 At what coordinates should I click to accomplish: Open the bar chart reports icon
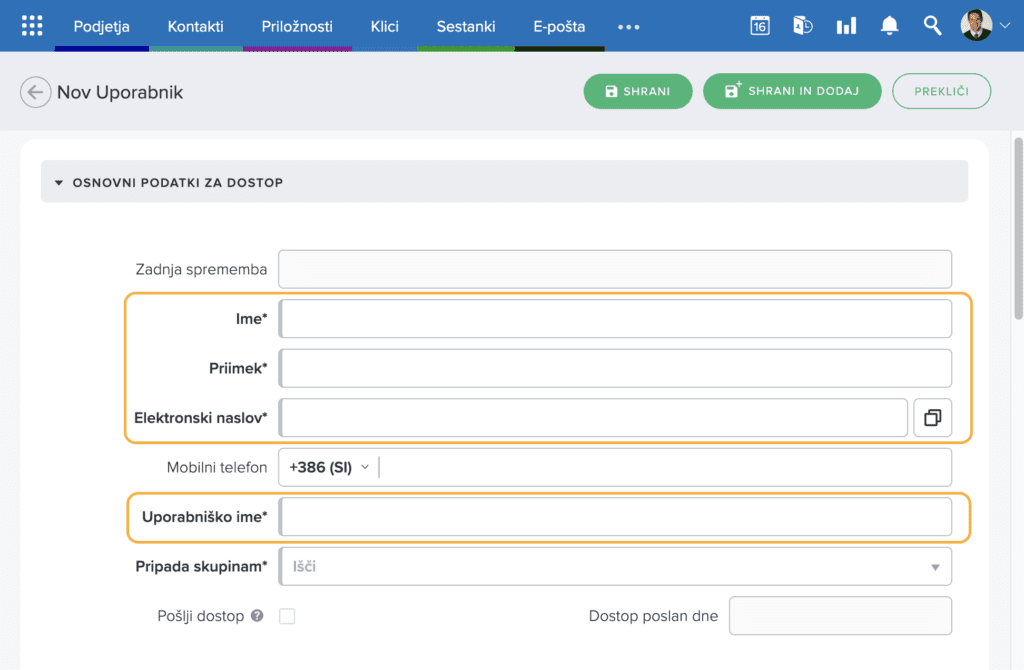pos(846,26)
